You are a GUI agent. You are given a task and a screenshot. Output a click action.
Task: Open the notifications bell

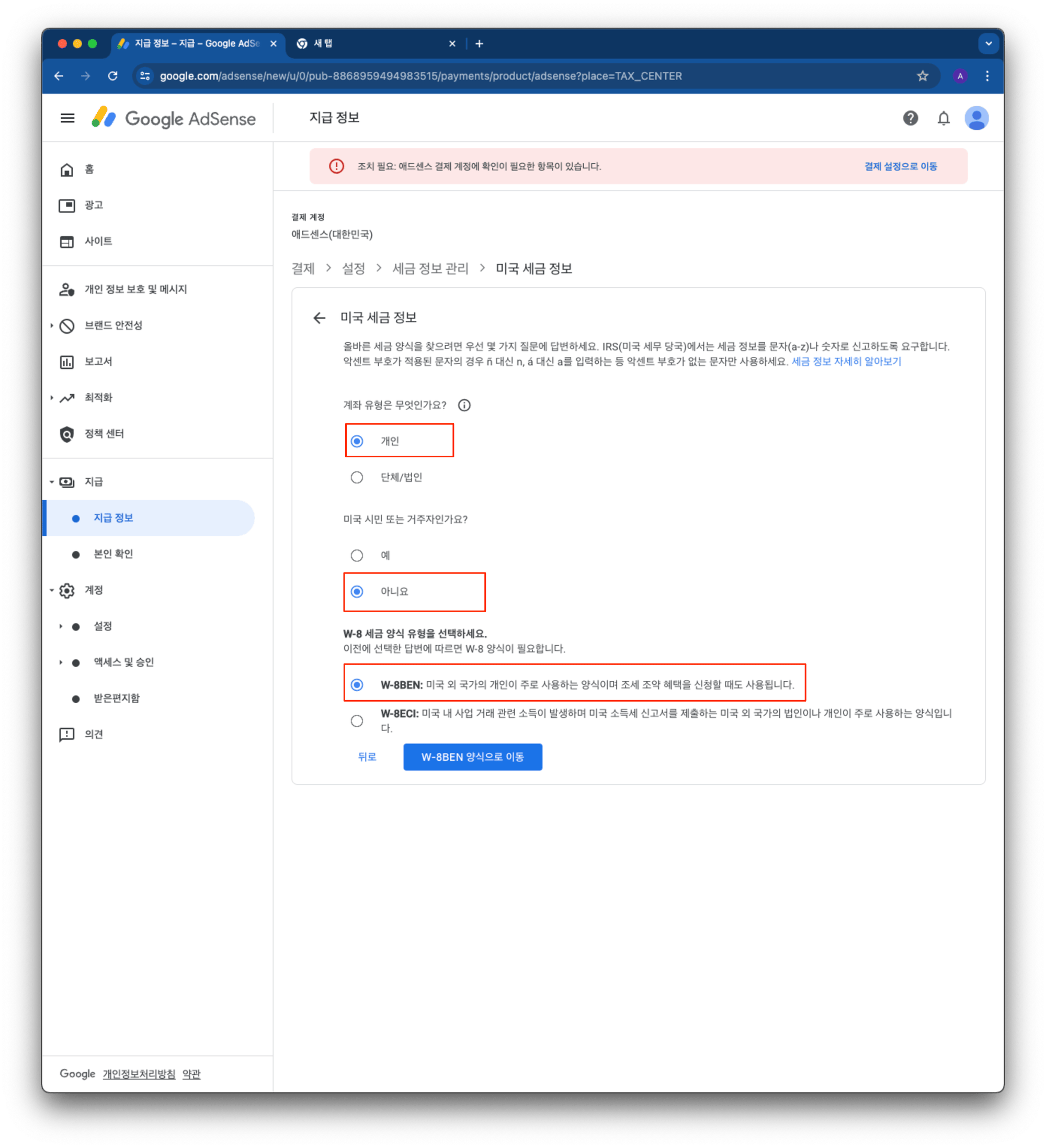click(943, 118)
